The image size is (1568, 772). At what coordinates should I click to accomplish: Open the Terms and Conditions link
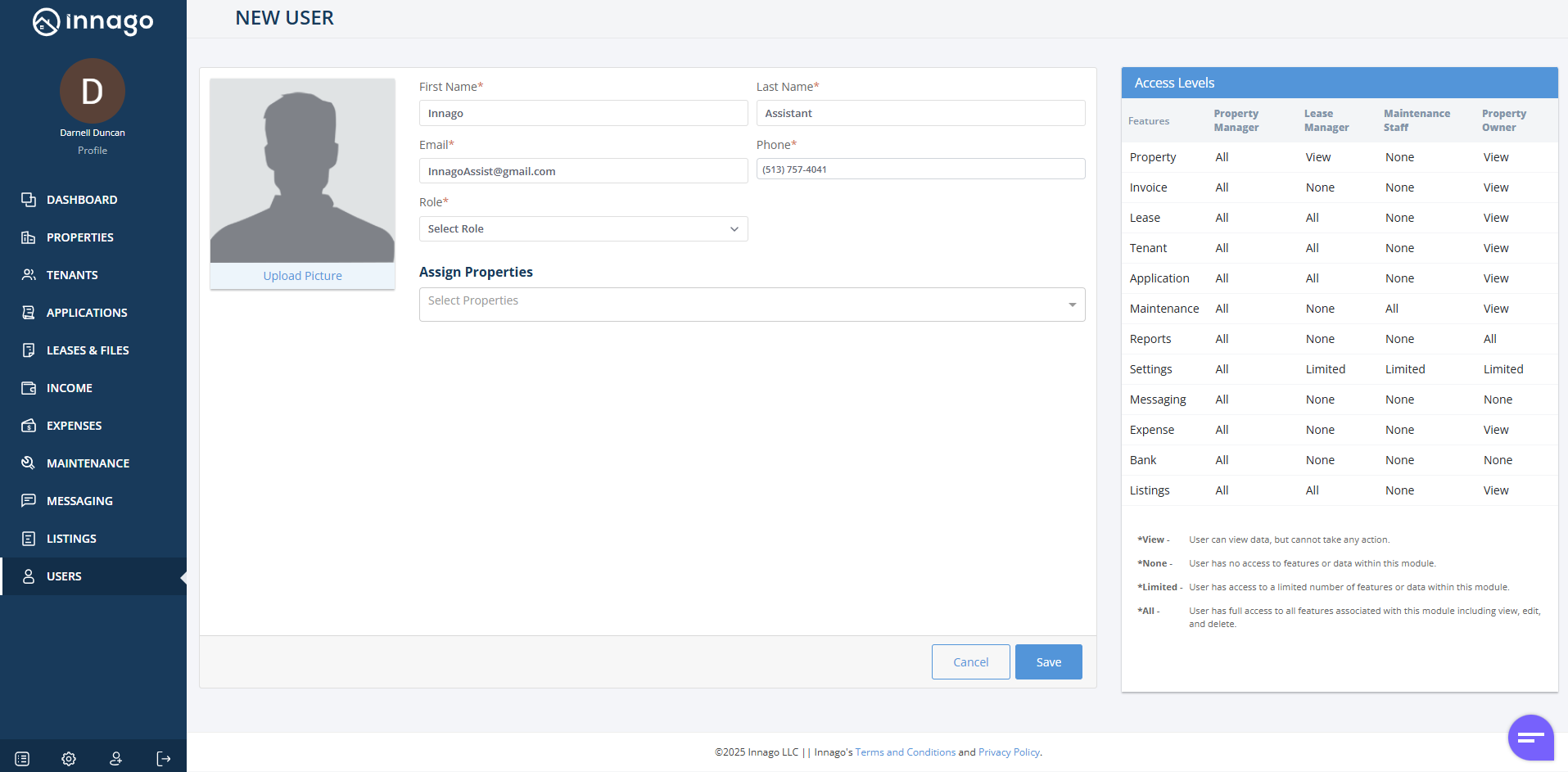tap(905, 752)
